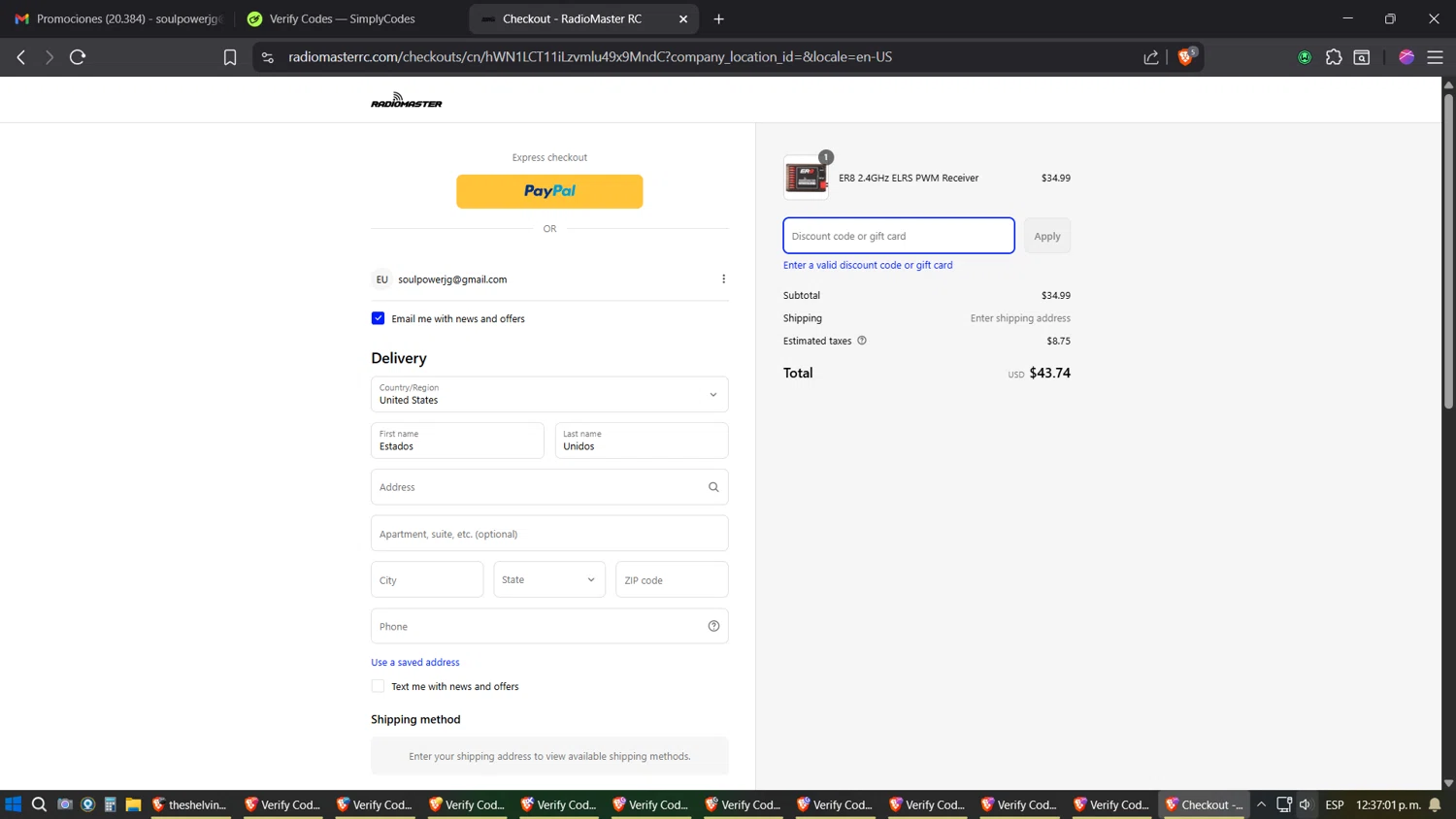
Task: Click the Last name field
Action: pos(642,441)
